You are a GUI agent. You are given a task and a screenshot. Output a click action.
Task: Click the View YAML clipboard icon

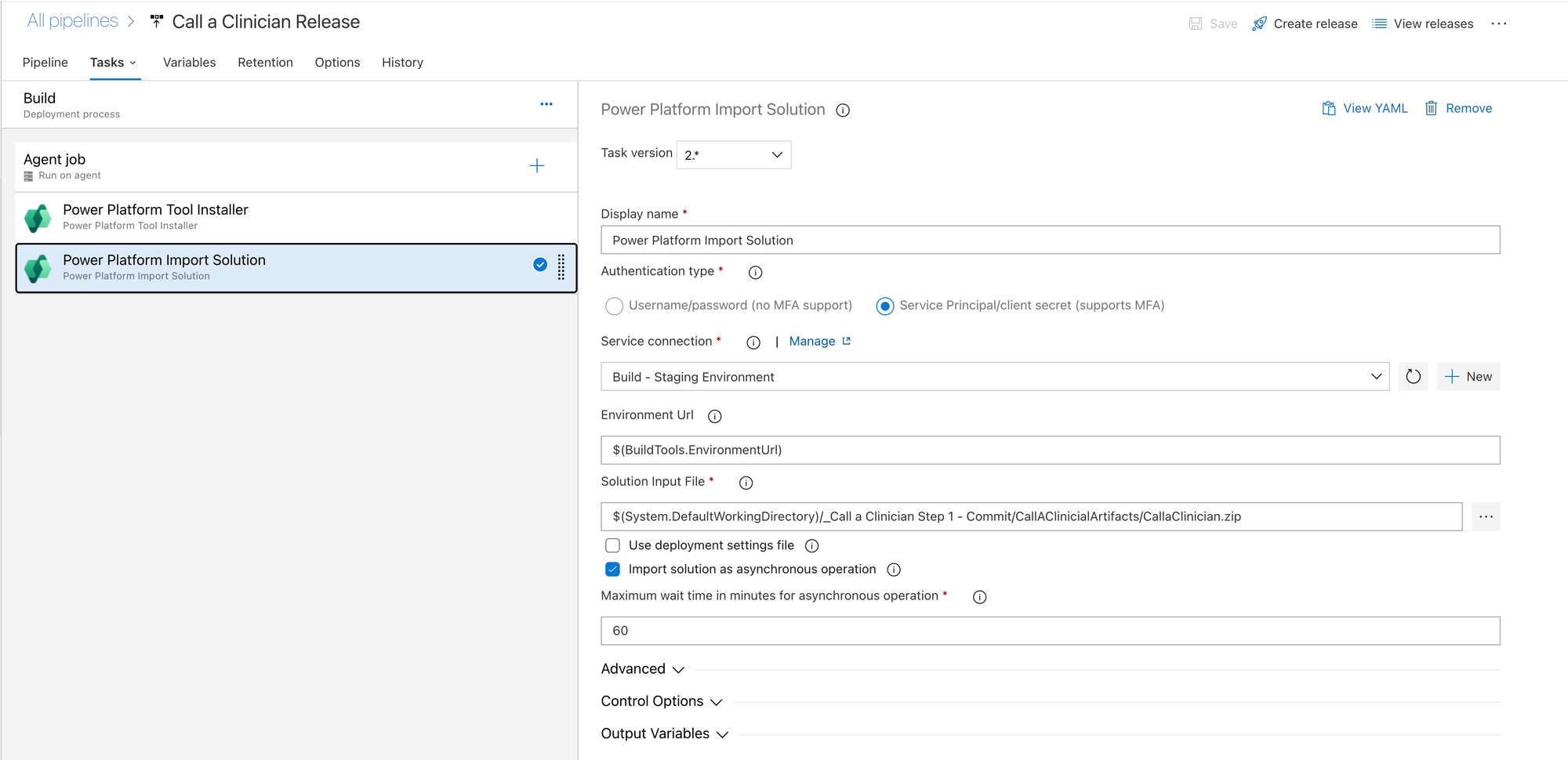click(x=1328, y=109)
